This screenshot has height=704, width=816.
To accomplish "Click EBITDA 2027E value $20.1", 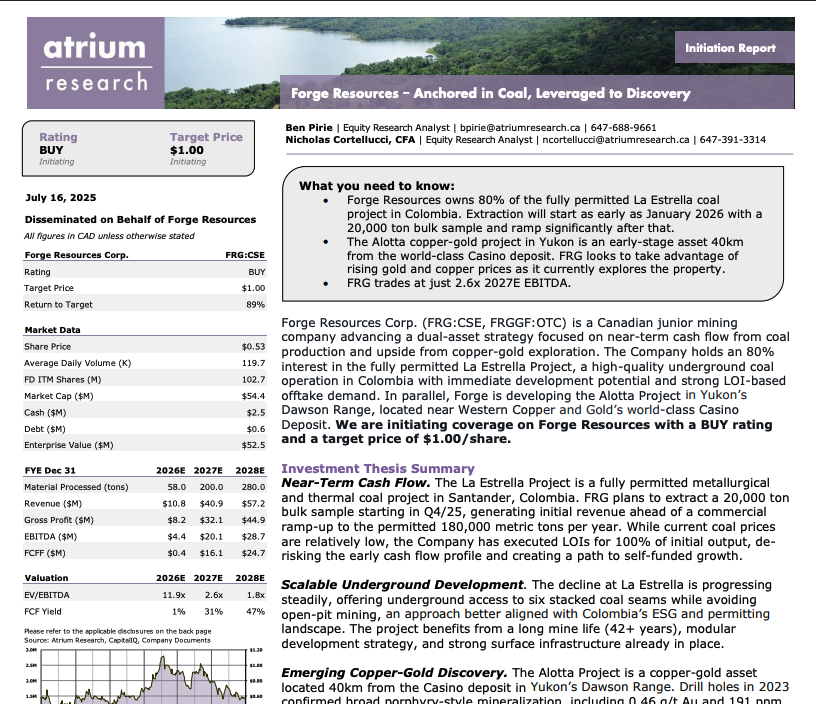I will (211, 536).
